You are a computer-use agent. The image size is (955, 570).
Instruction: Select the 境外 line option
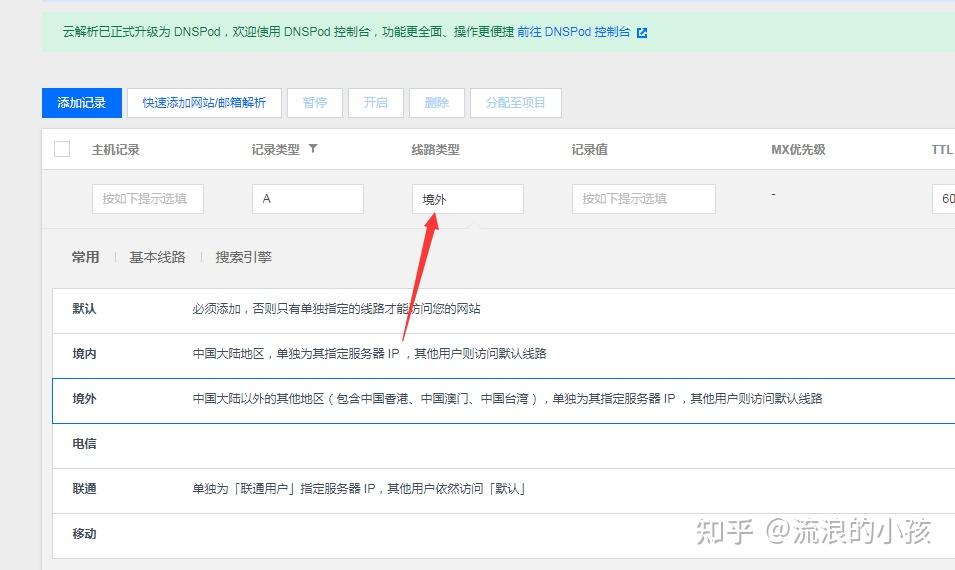pyautogui.click(x=504, y=401)
